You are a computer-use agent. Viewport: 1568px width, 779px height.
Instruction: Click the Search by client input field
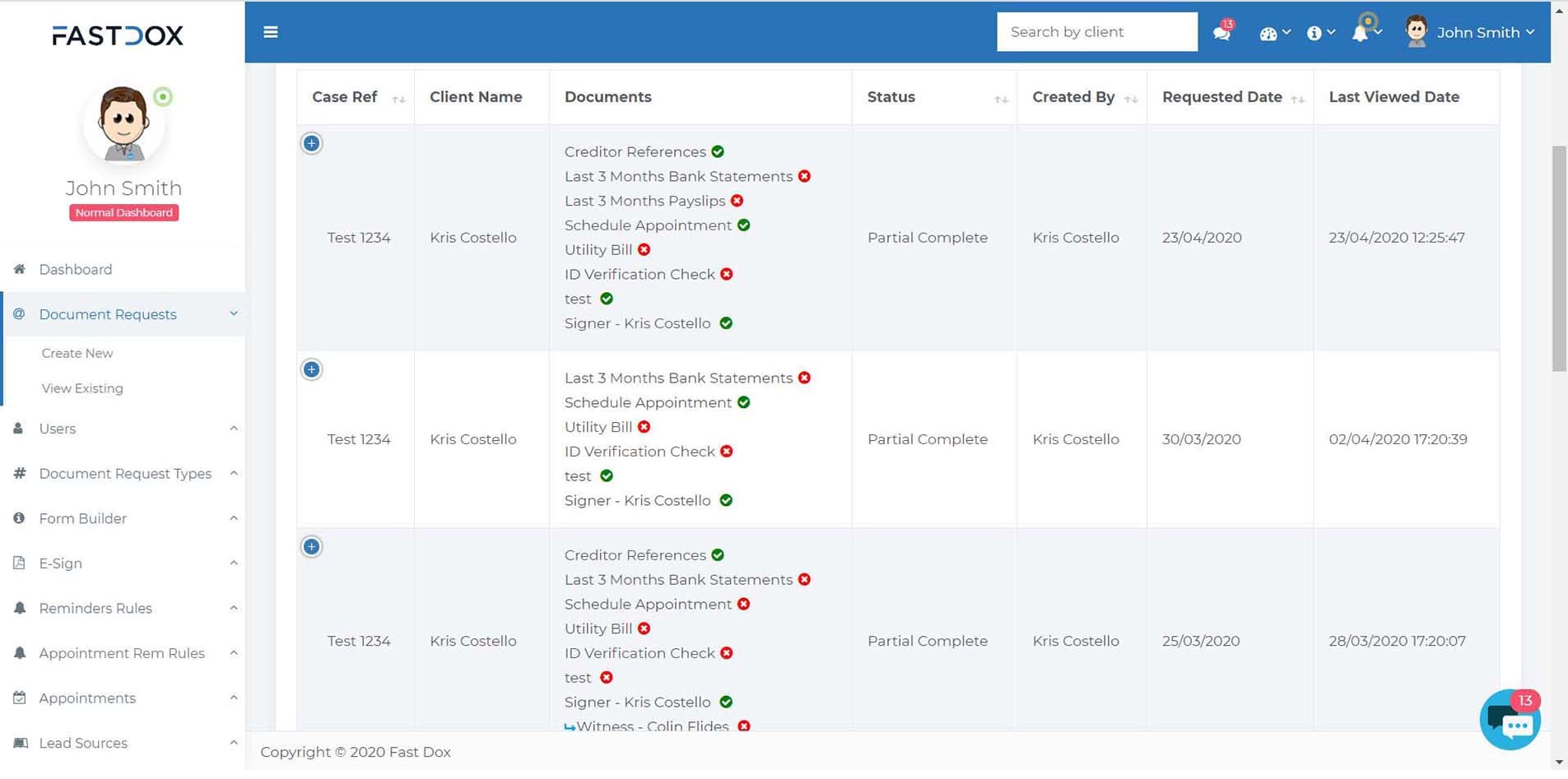click(x=1097, y=31)
